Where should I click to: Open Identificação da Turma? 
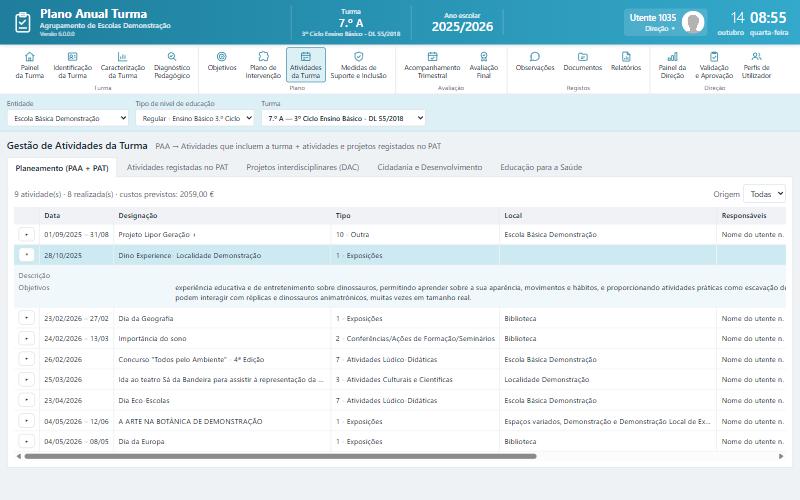[x=72, y=65]
